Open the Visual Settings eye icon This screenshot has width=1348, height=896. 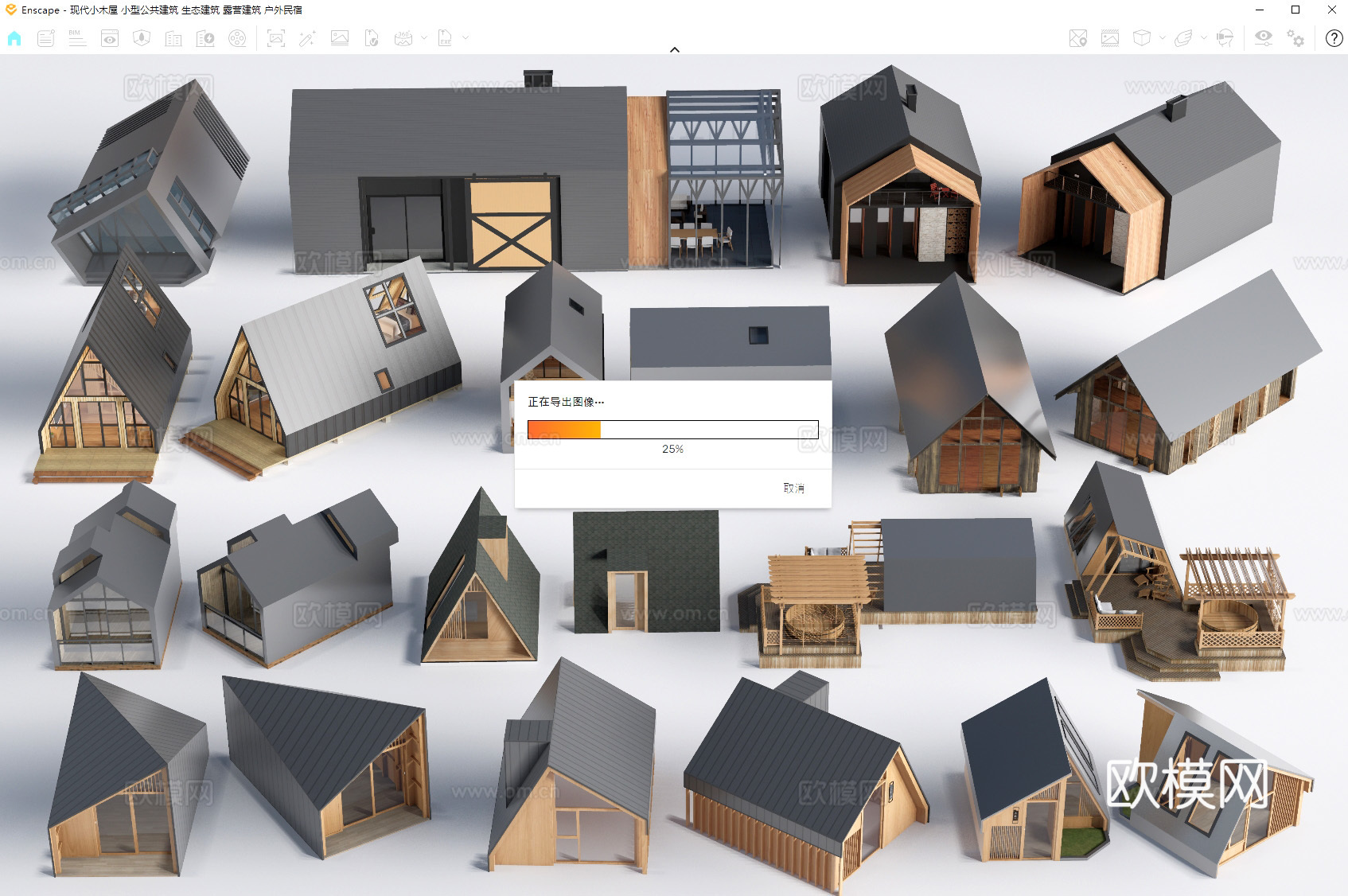click(x=1263, y=38)
